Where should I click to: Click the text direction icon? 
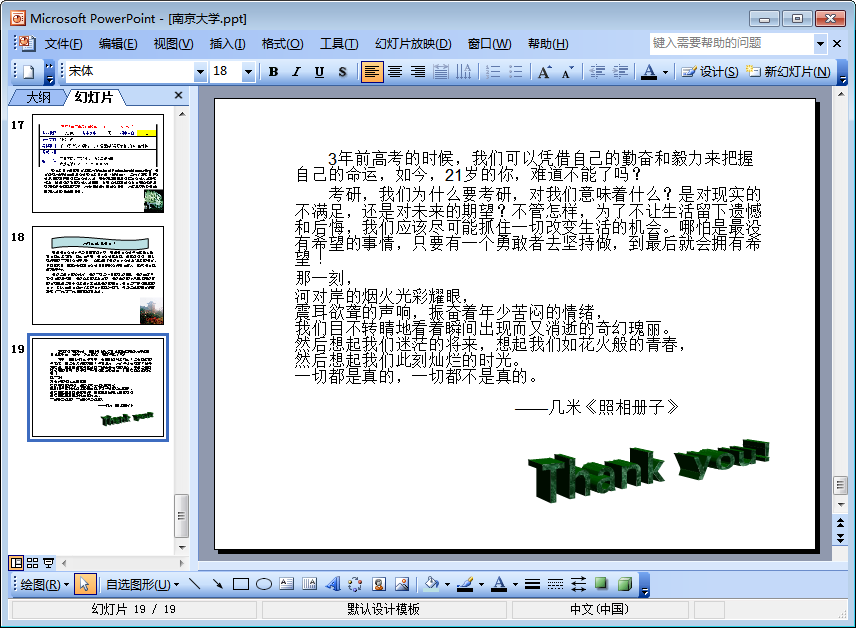pos(463,72)
